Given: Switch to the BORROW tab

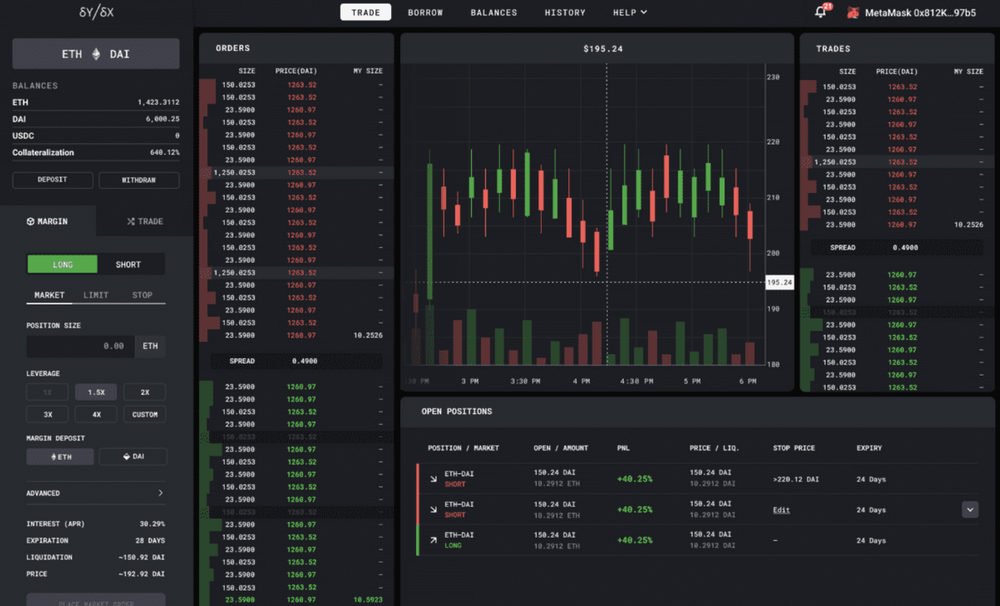Looking at the screenshot, I should pos(425,12).
